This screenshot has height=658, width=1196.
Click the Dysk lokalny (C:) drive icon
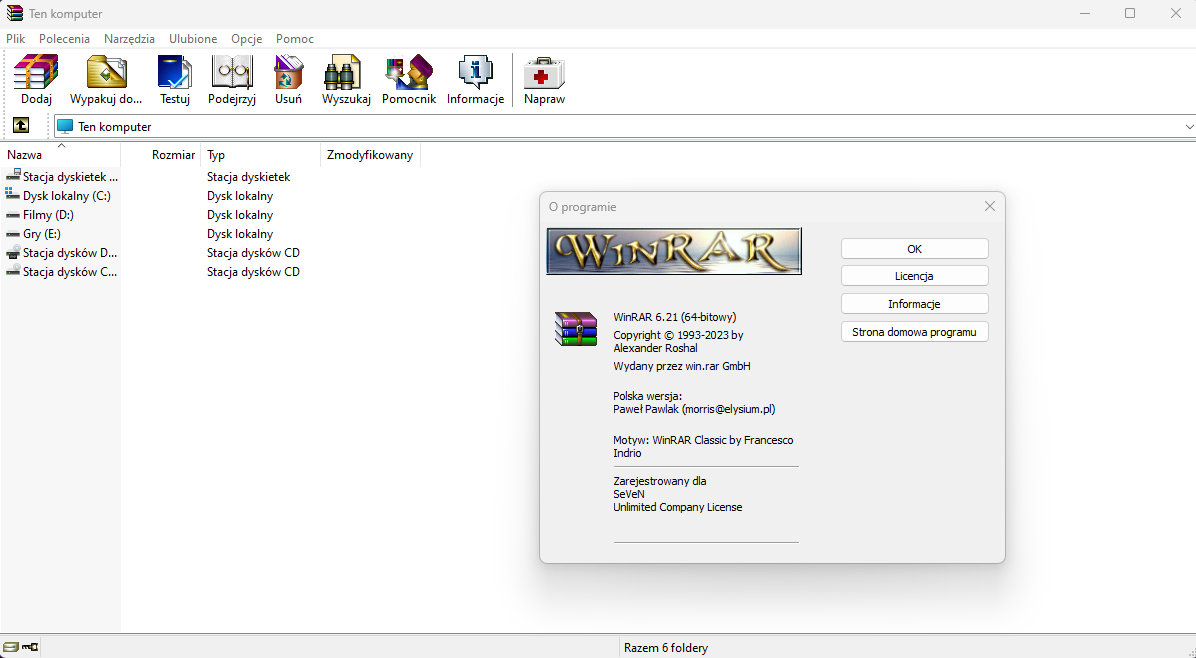12,195
